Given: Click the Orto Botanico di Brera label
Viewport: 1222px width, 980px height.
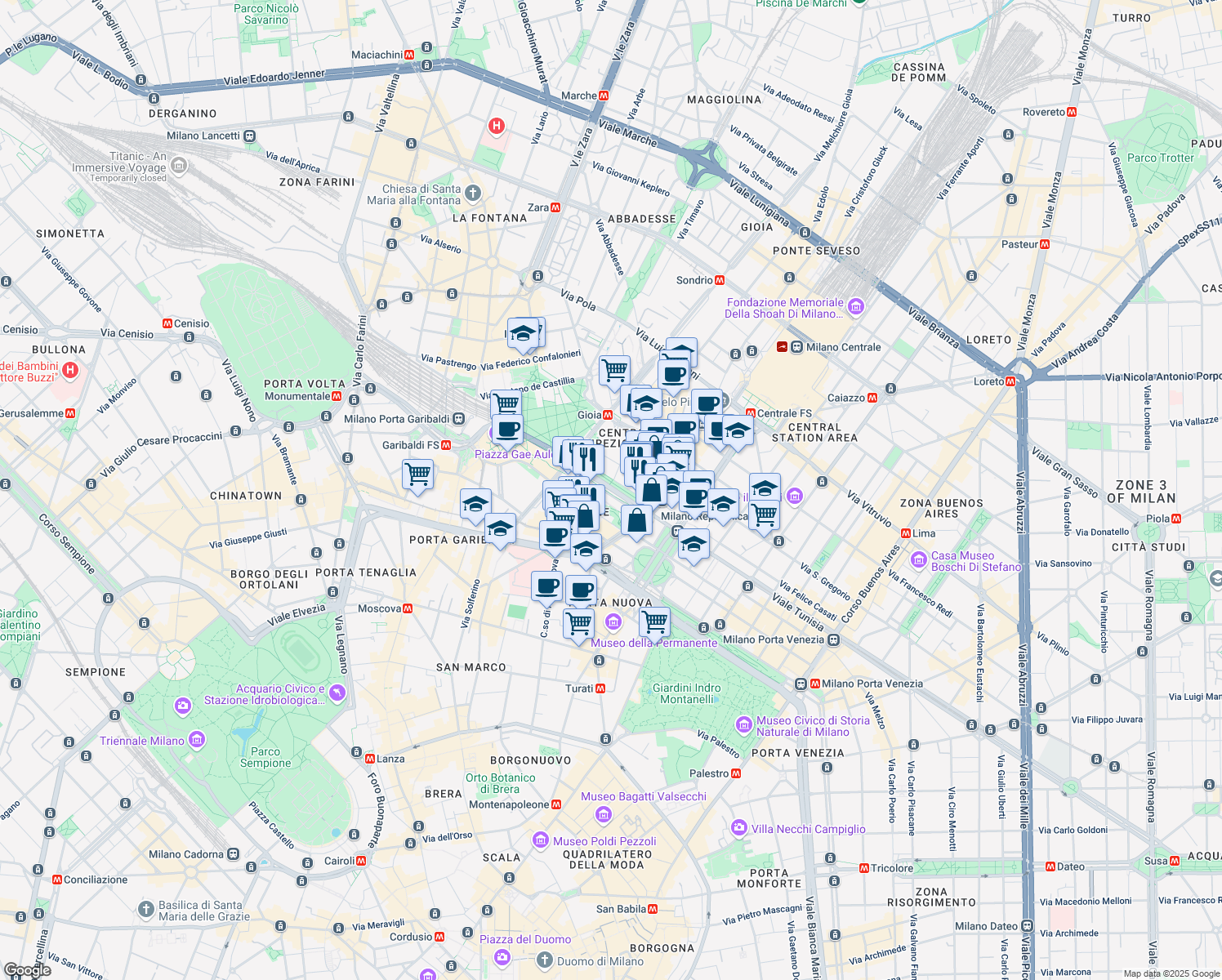Looking at the screenshot, I should click(501, 783).
